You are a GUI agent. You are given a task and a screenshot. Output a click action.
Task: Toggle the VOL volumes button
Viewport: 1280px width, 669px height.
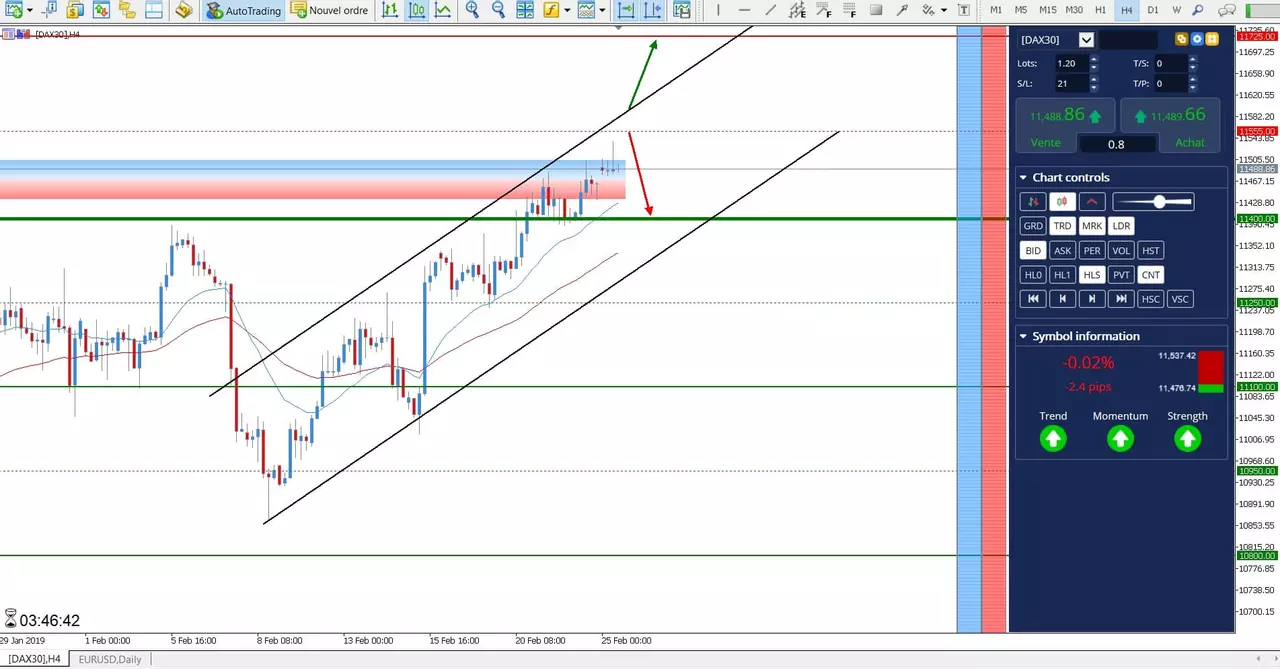tap(1121, 251)
